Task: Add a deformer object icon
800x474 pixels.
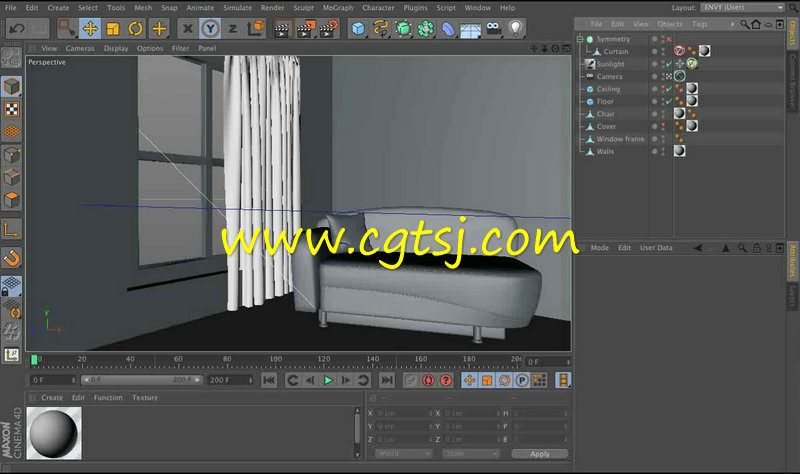Action: tap(448, 29)
